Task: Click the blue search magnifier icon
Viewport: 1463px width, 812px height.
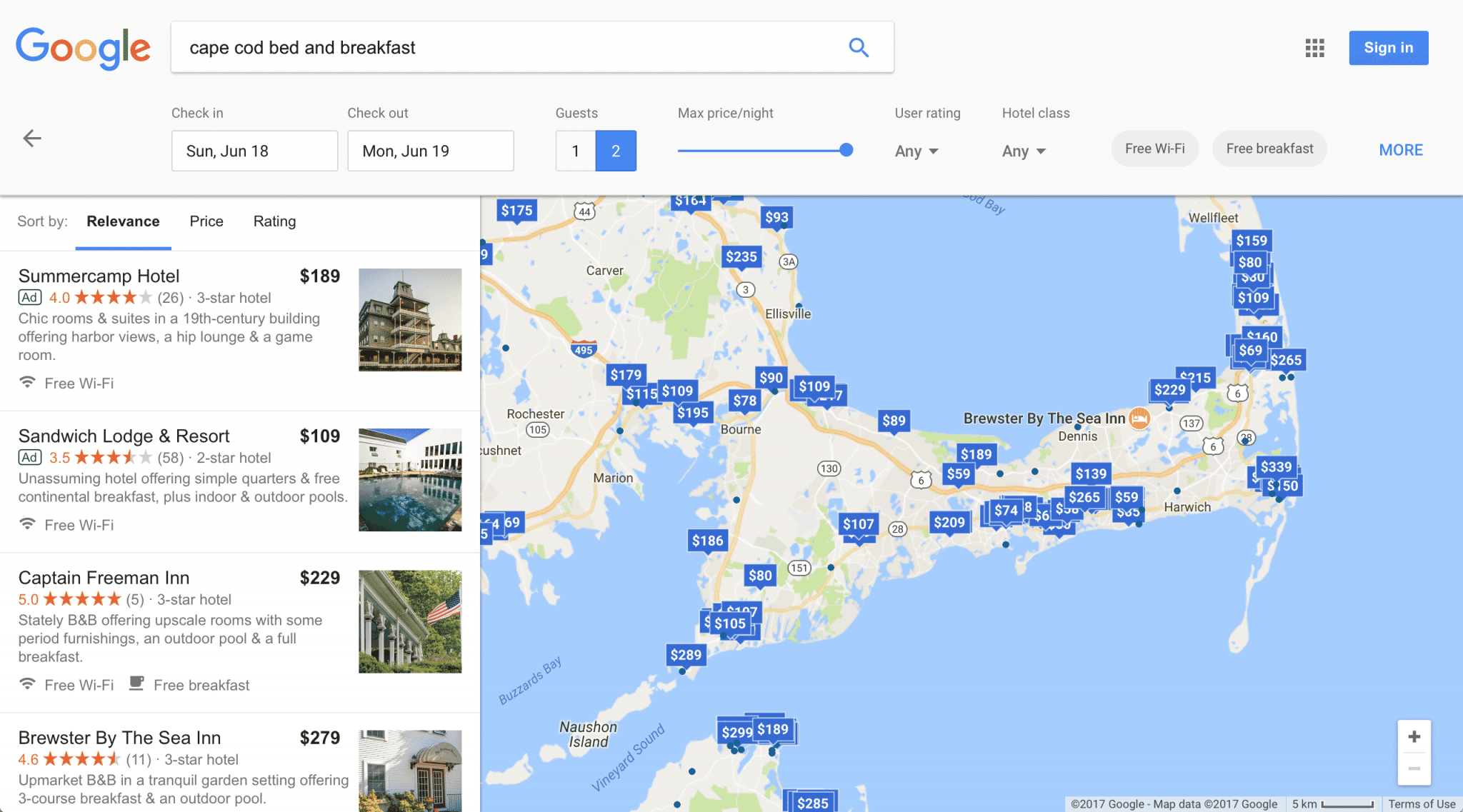Action: point(859,48)
